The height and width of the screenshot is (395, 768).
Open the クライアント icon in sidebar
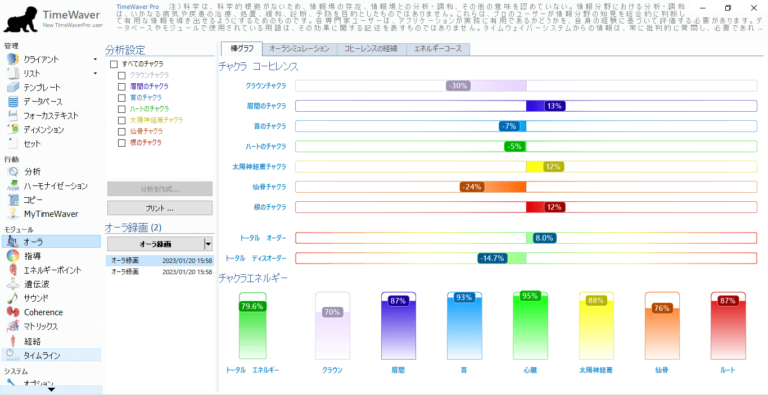(x=13, y=59)
